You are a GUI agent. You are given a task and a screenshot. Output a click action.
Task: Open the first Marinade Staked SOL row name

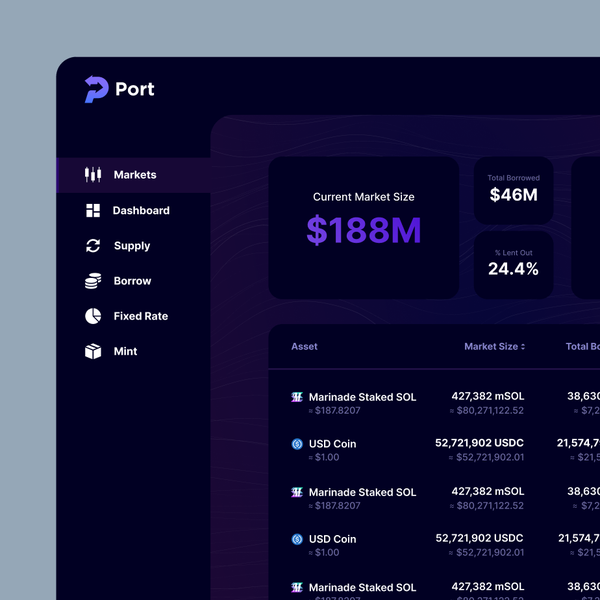click(x=362, y=397)
